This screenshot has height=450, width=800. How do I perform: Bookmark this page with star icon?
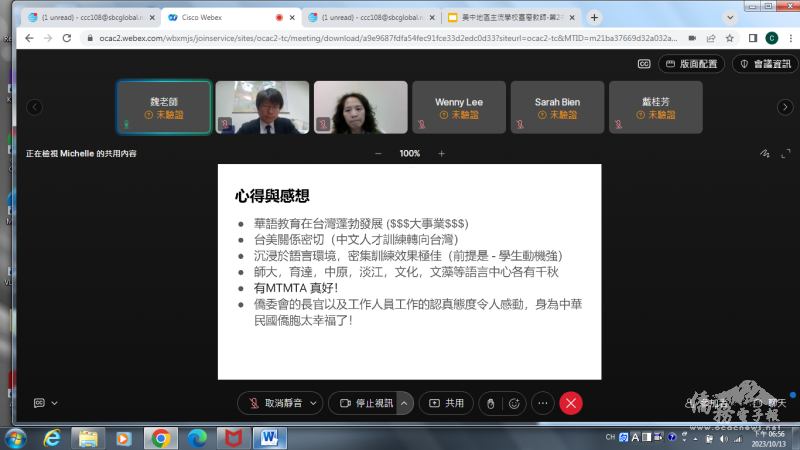click(x=730, y=38)
